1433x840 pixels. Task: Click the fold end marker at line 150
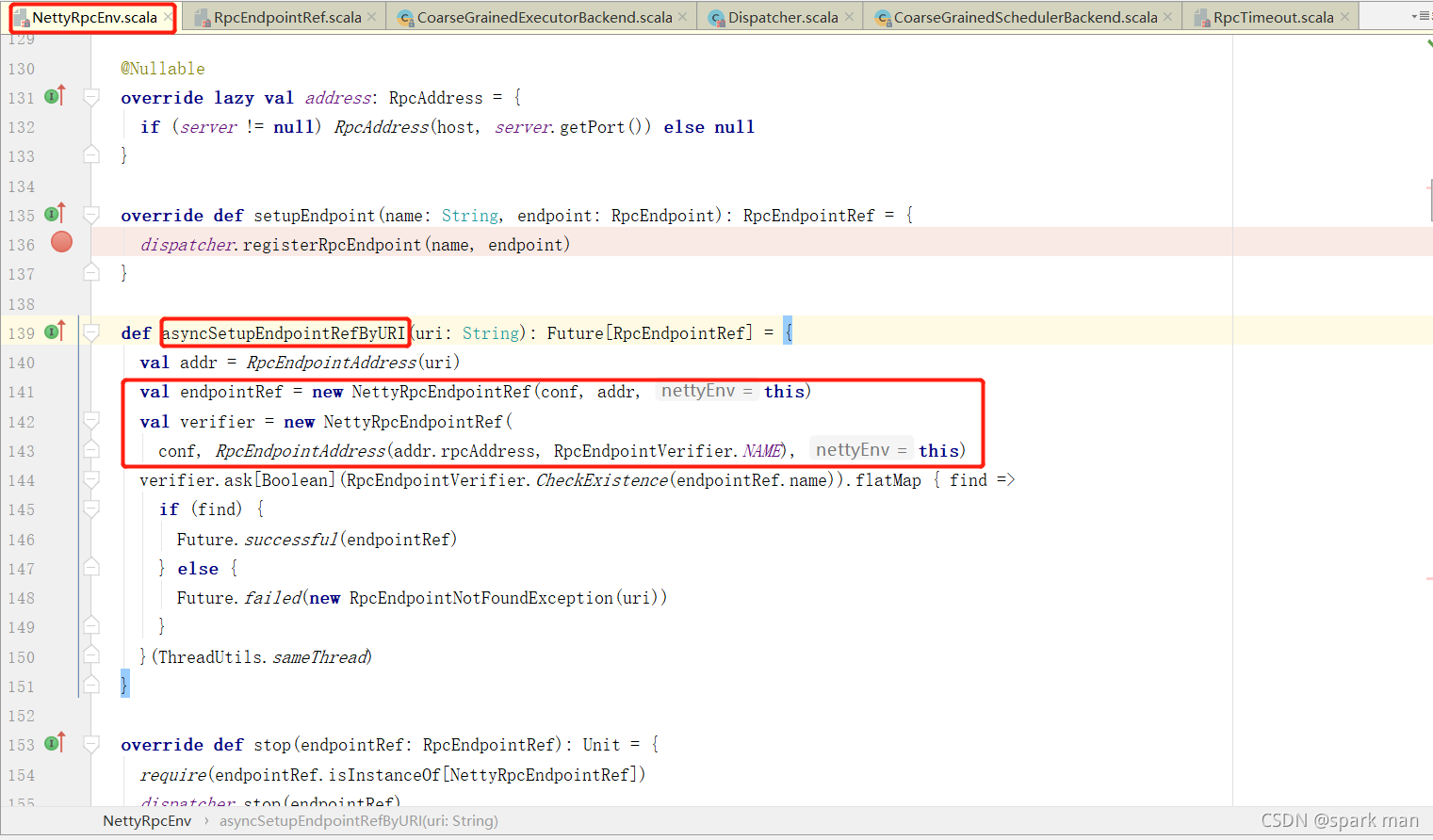[x=91, y=655]
